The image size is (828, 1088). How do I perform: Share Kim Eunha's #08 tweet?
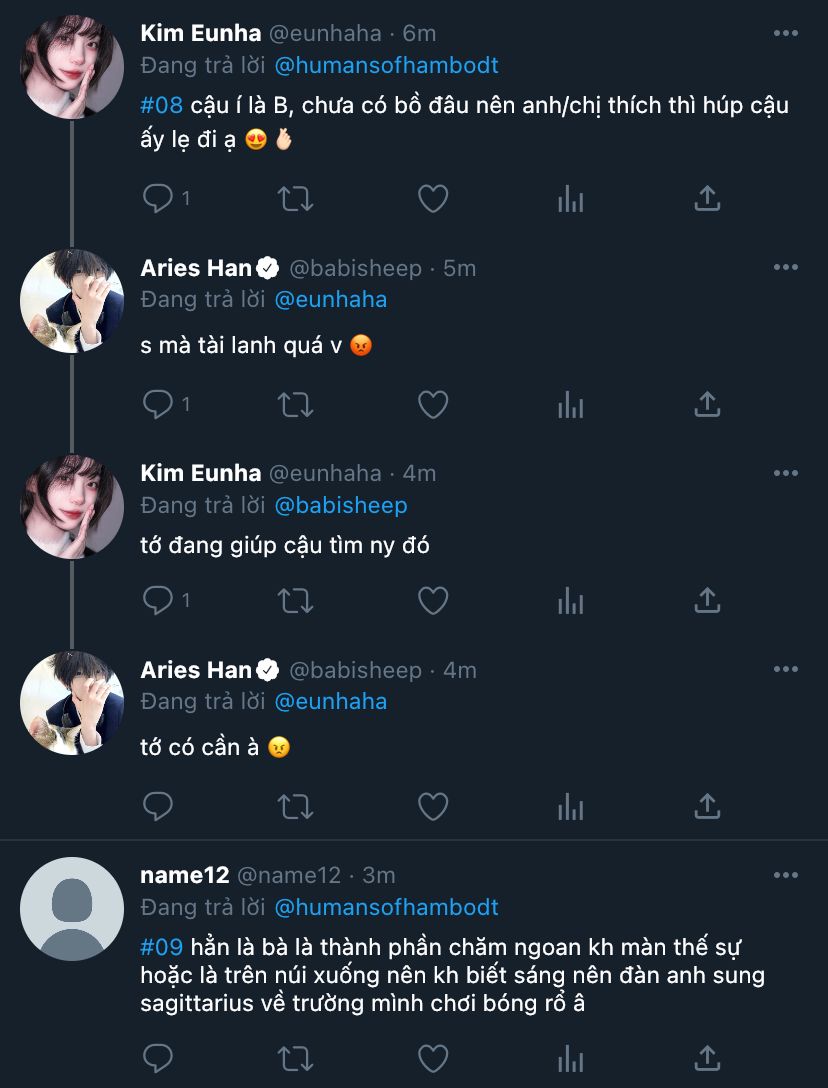[707, 199]
